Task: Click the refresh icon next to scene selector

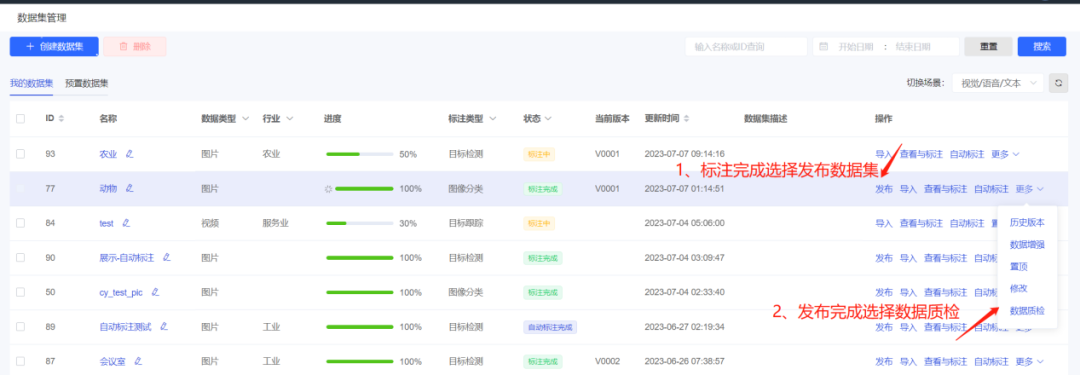Action: tap(1058, 83)
